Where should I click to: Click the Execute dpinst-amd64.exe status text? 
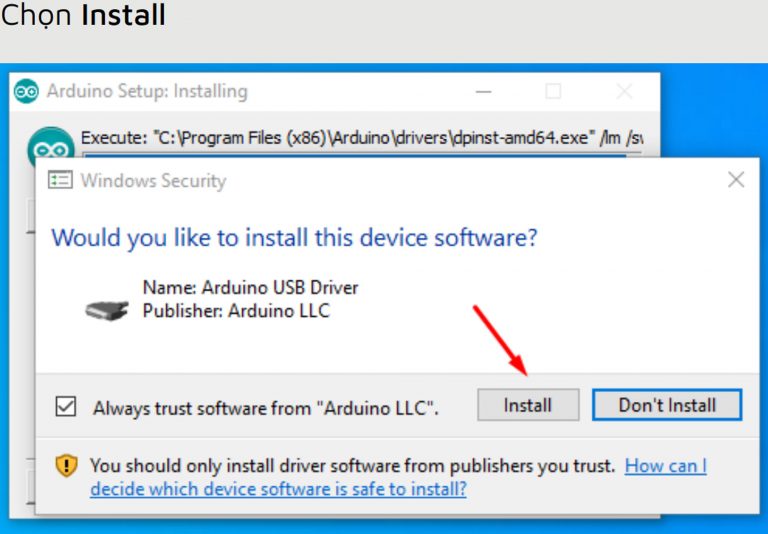click(x=360, y=138)
